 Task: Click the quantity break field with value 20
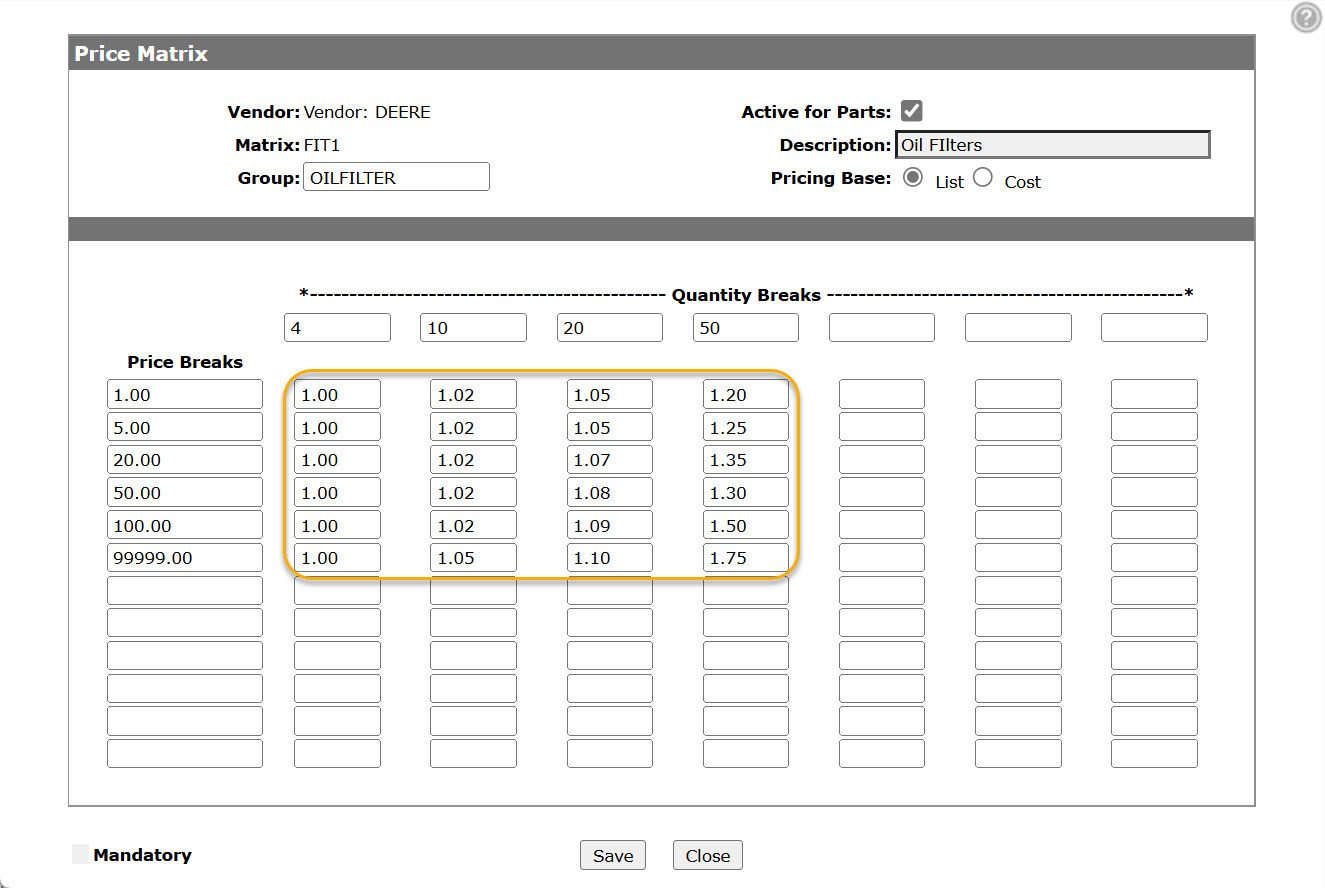[x=609, y=328]
